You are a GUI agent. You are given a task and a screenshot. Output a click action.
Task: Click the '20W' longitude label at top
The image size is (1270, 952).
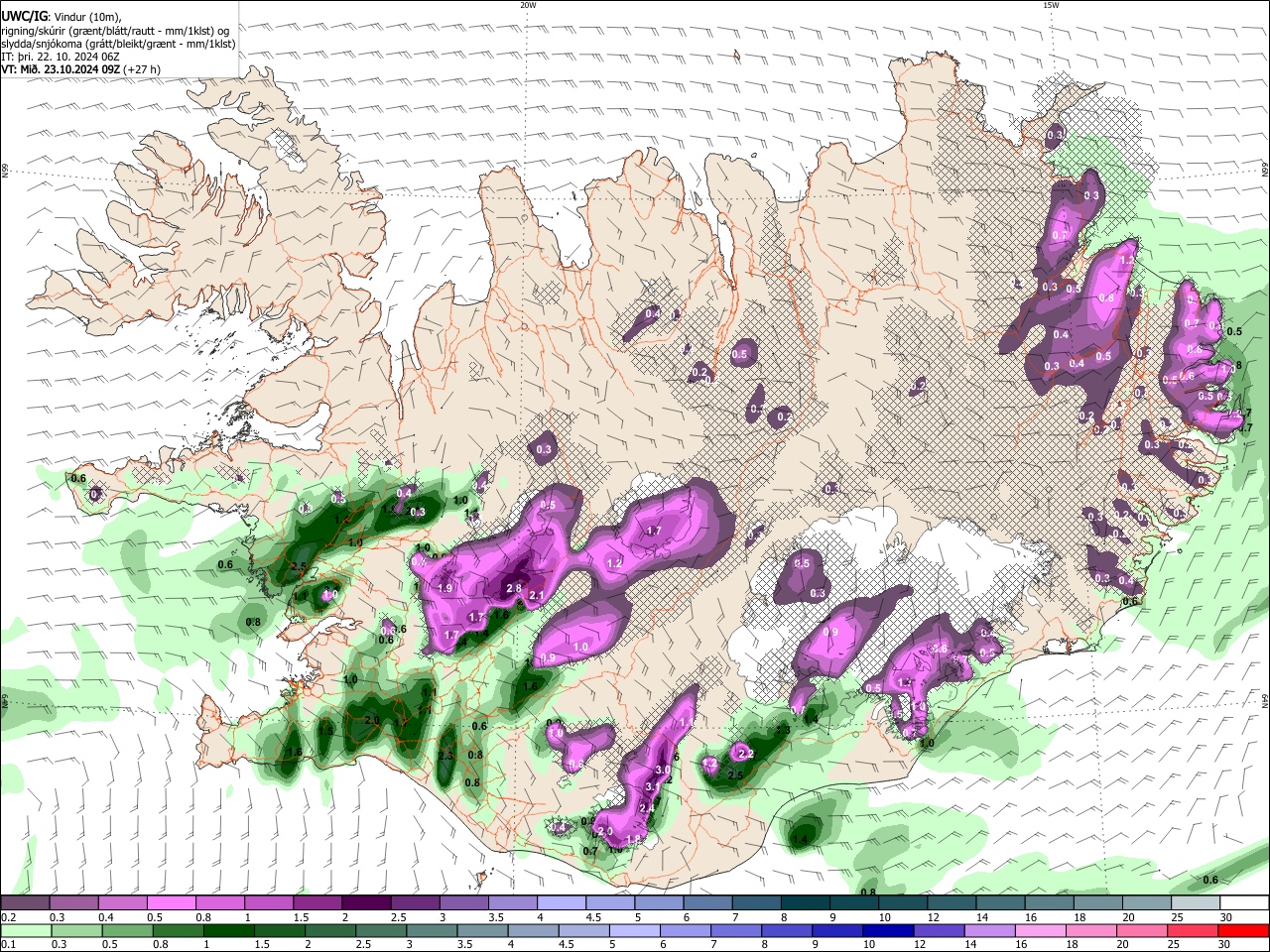(x=528, y=5)
